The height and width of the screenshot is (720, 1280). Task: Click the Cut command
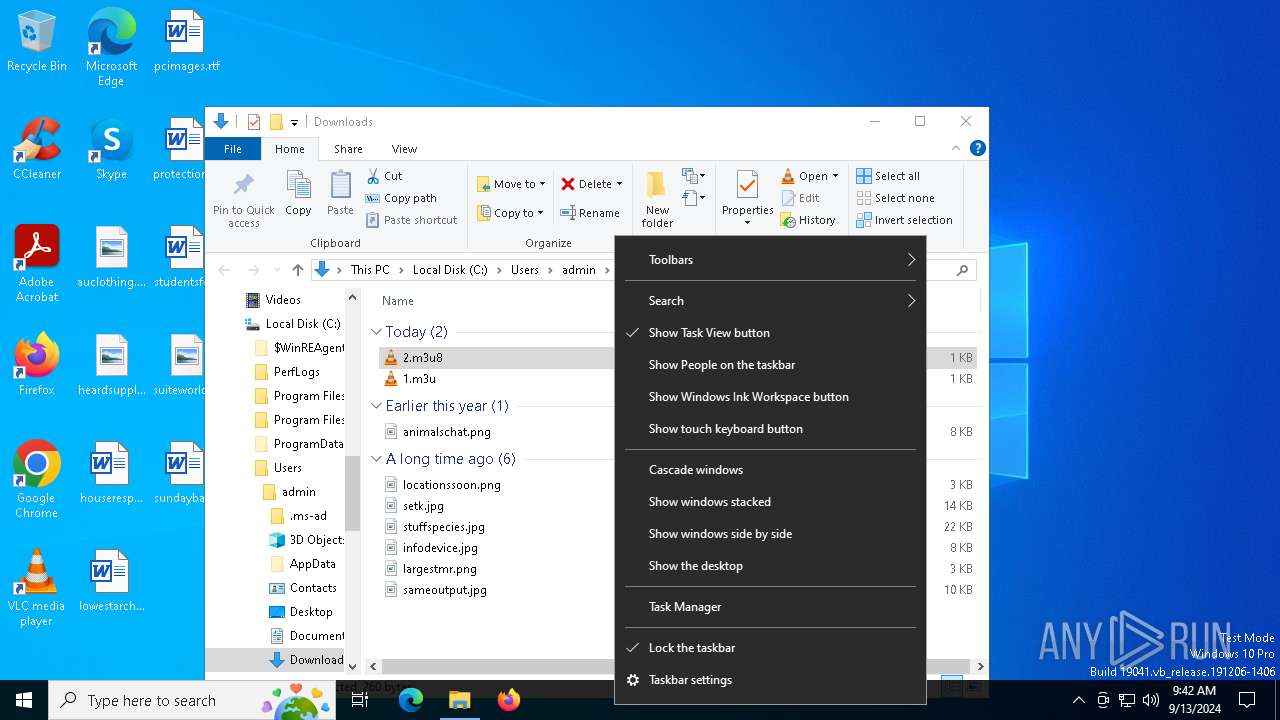click(384, 176)
